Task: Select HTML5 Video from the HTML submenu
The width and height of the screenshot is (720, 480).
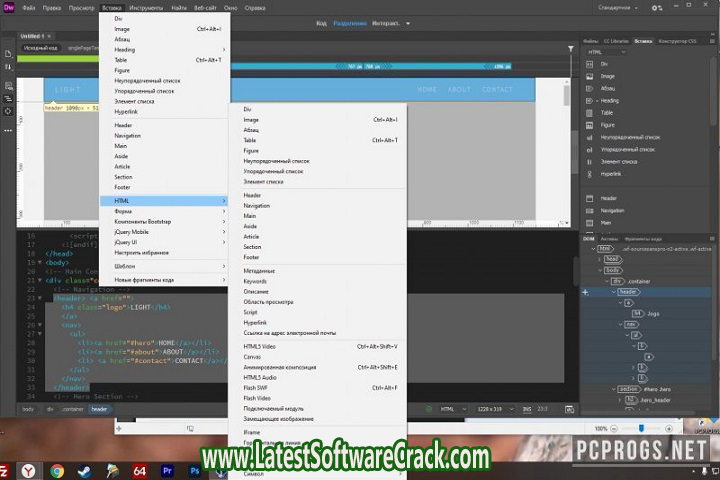Action: point(260,346)
